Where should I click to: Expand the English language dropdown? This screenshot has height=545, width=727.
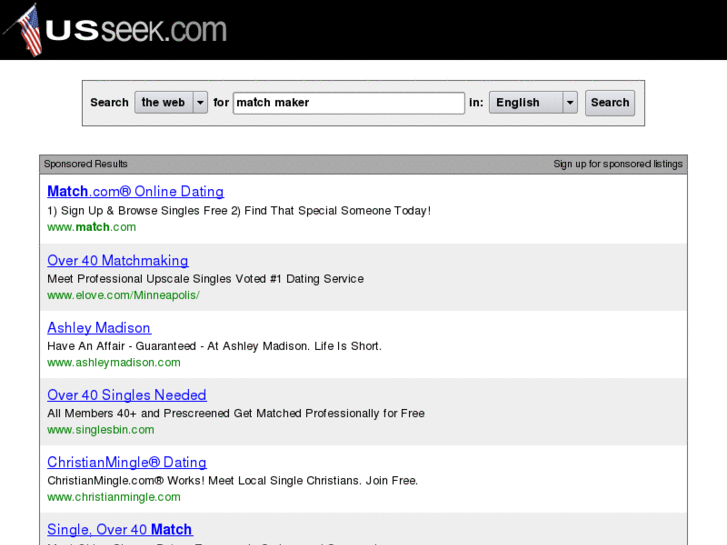533,103
